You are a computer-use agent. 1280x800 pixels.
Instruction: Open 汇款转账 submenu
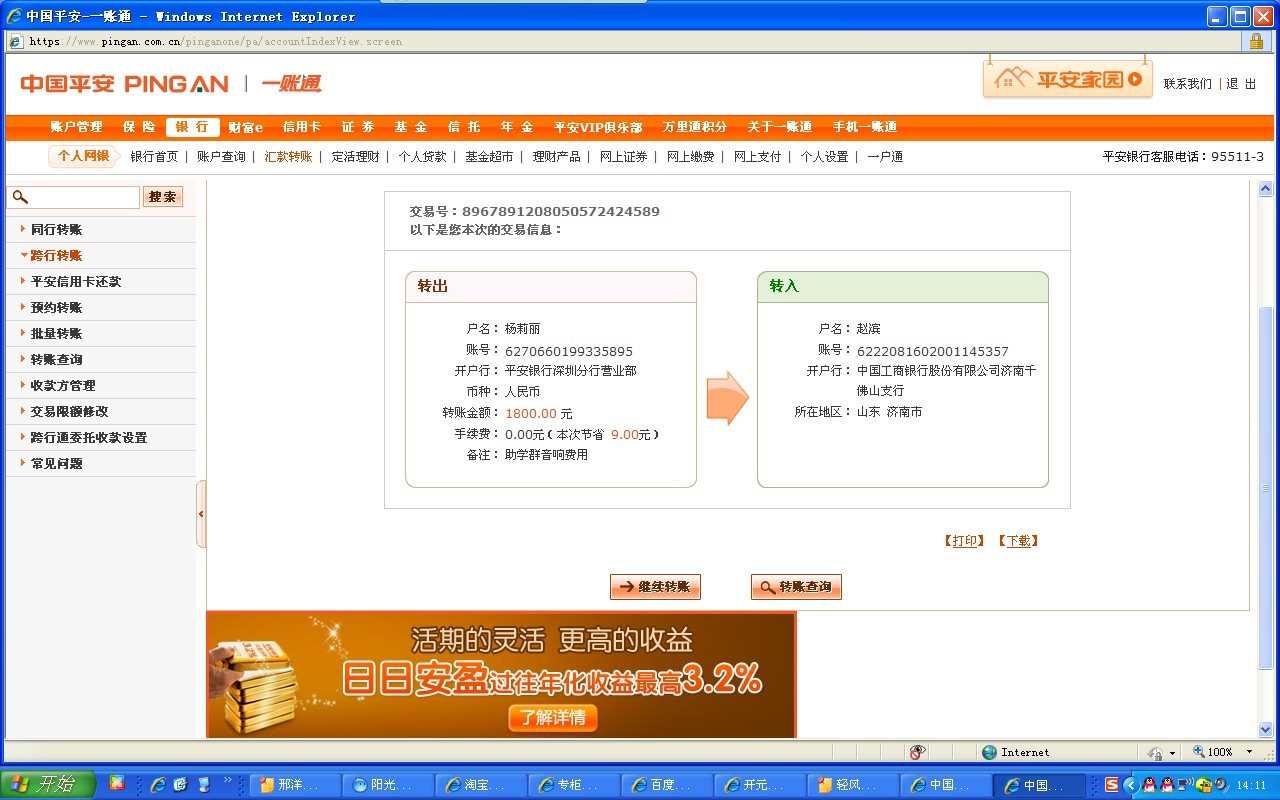click(288, 157)
